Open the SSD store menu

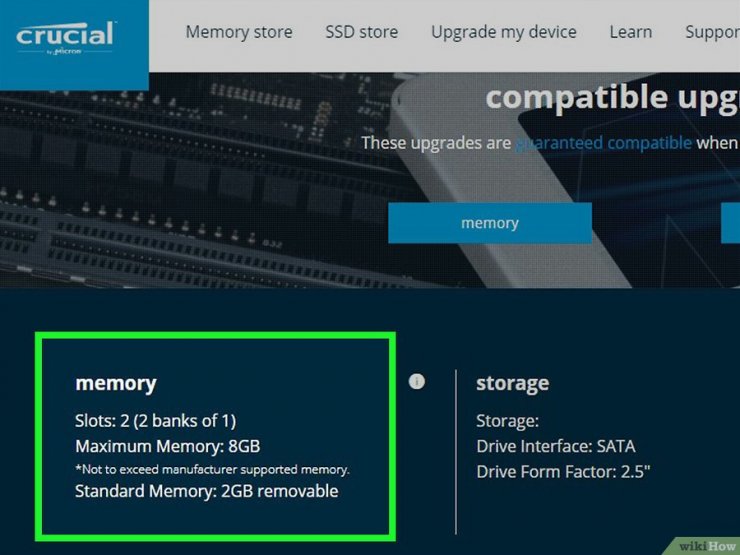[x=362, y=32]
